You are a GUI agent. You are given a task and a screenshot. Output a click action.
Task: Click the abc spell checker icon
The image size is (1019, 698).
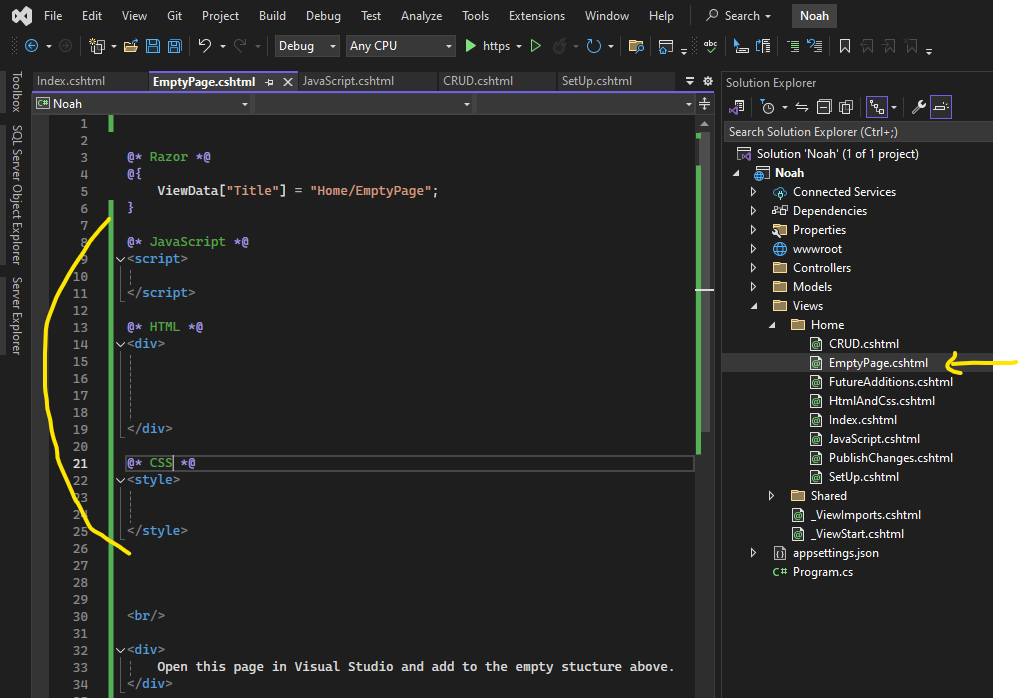(710, 46)
